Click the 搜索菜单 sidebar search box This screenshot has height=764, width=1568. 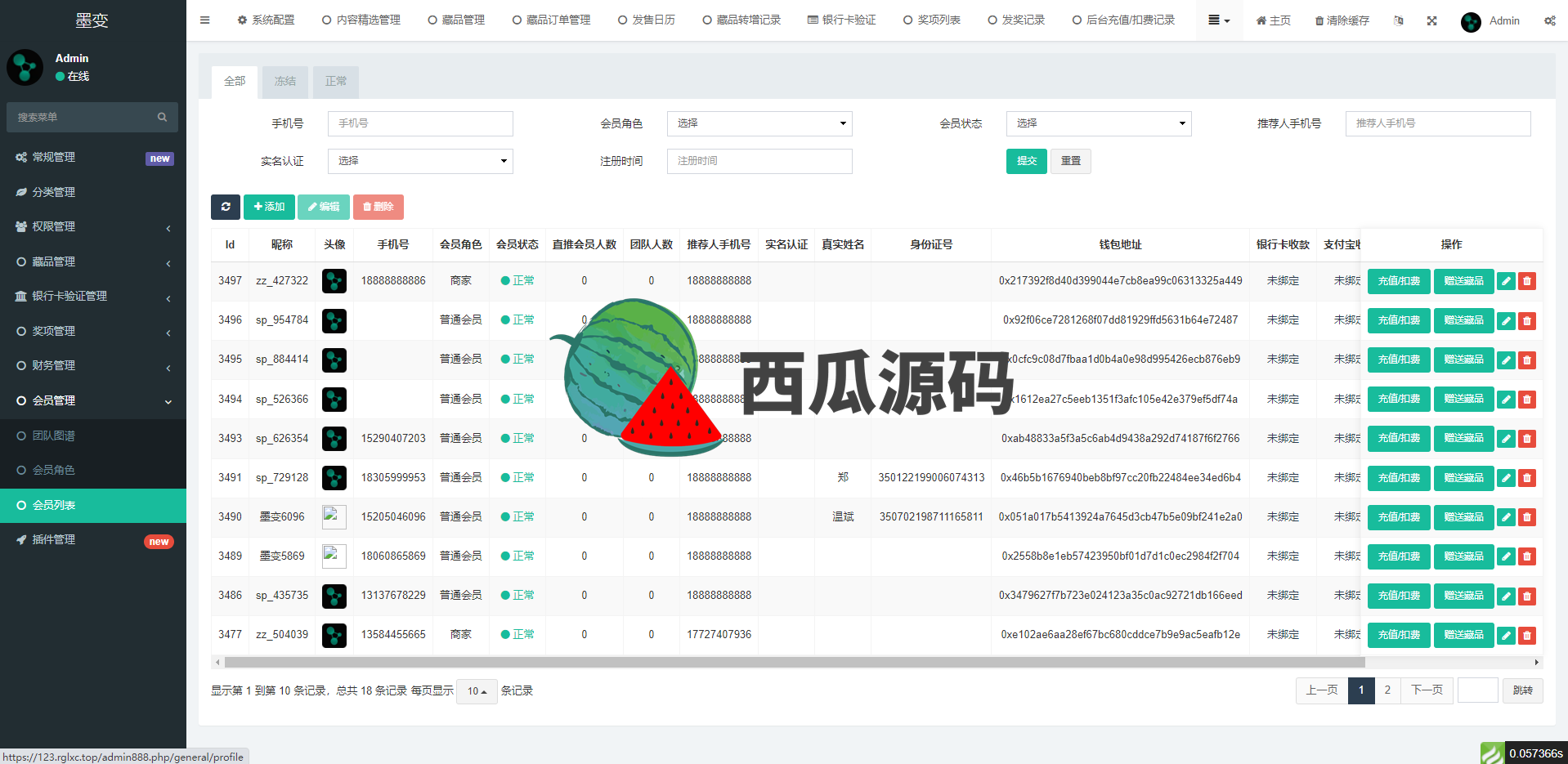tap(92, 117)
